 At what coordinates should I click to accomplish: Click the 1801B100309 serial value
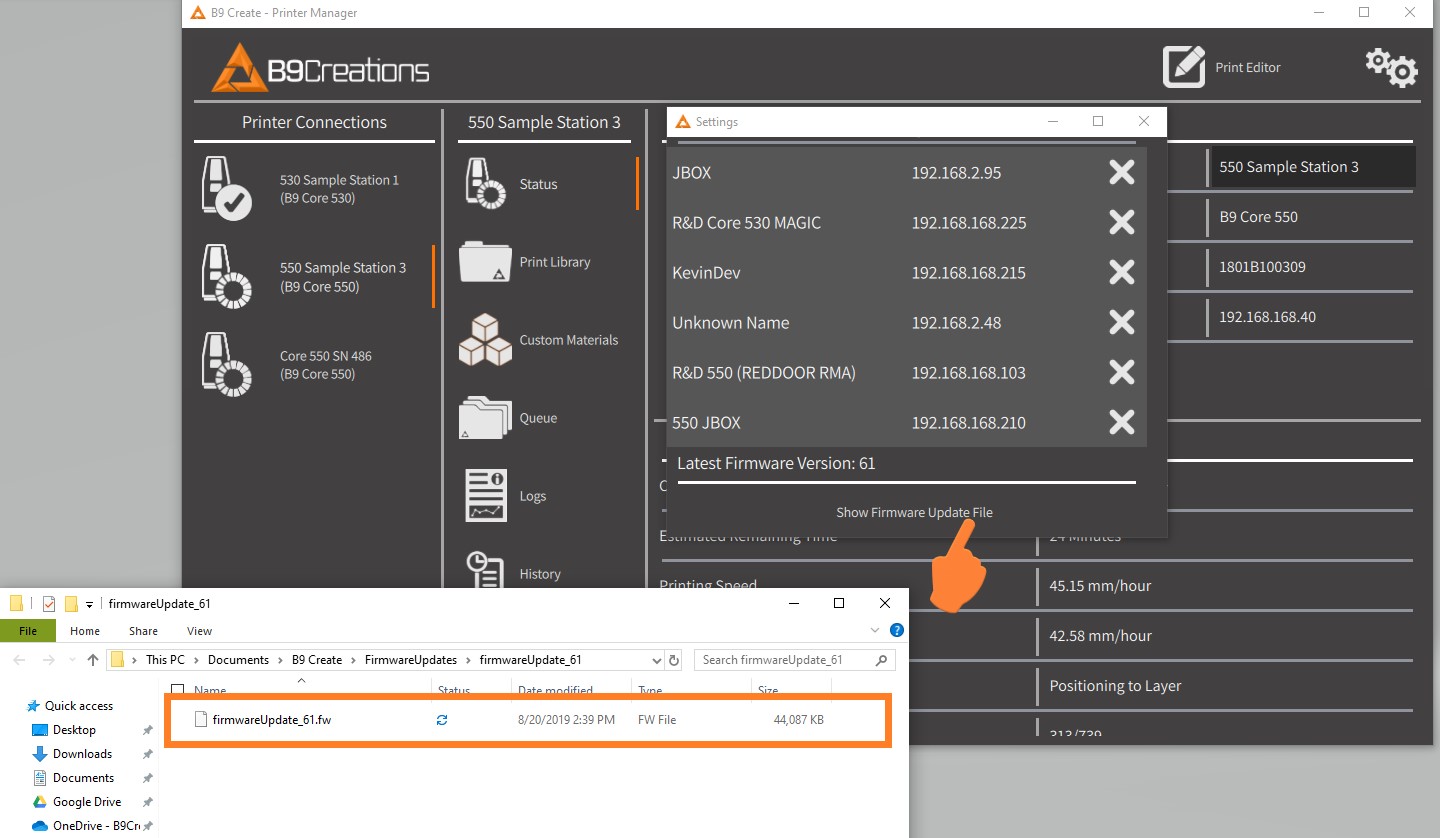(x=1262, y=267)
